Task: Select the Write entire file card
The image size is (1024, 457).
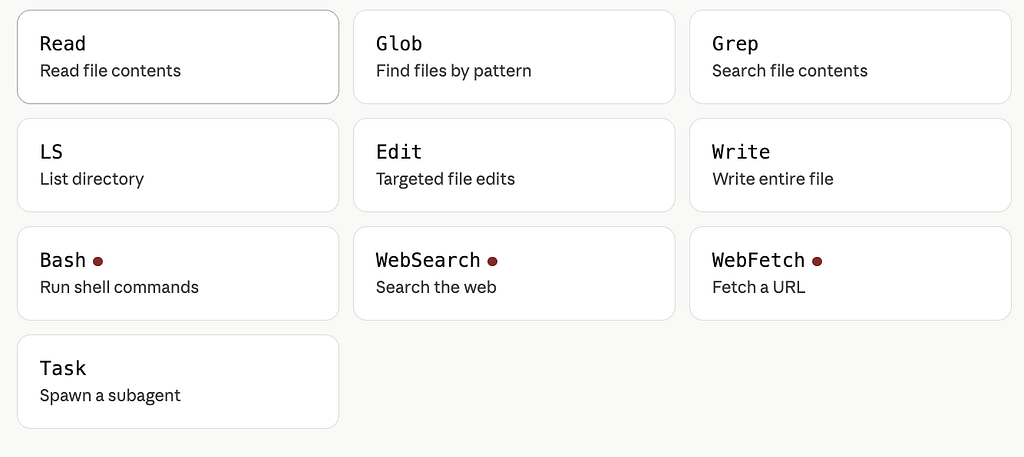Action: (850, 165)
